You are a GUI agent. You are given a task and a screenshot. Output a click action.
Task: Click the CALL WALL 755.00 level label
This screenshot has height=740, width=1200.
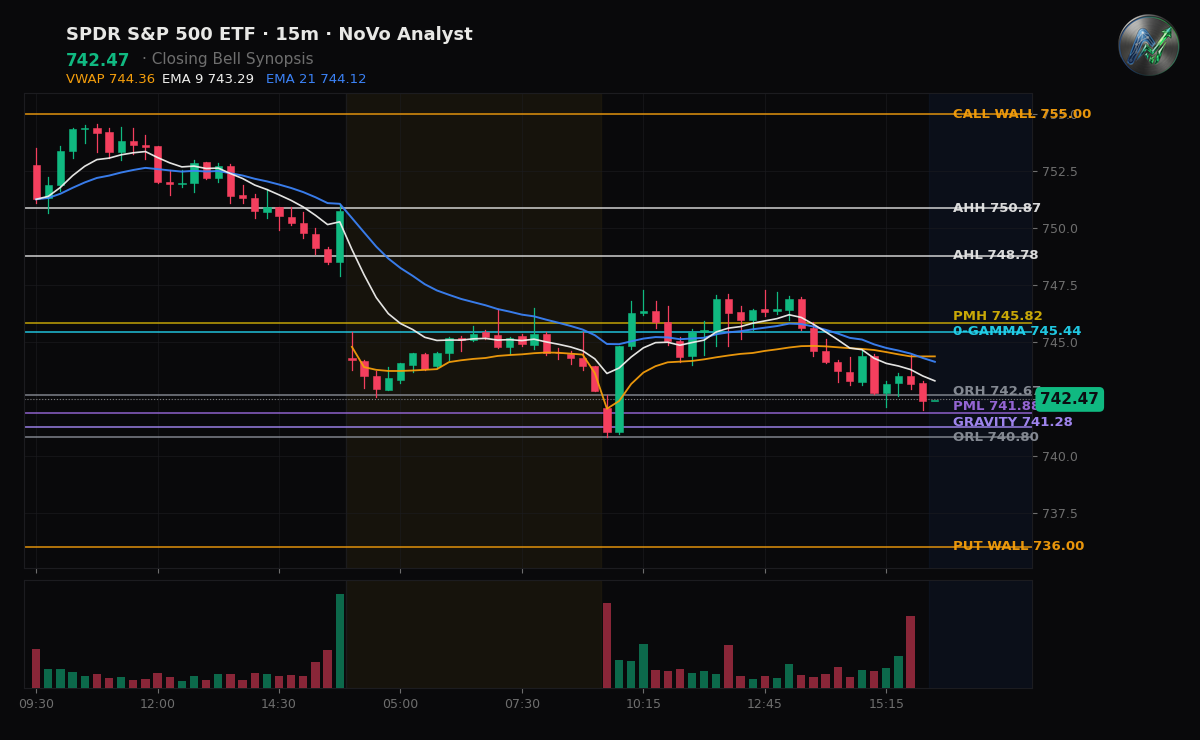click(x=1022, y=114)
